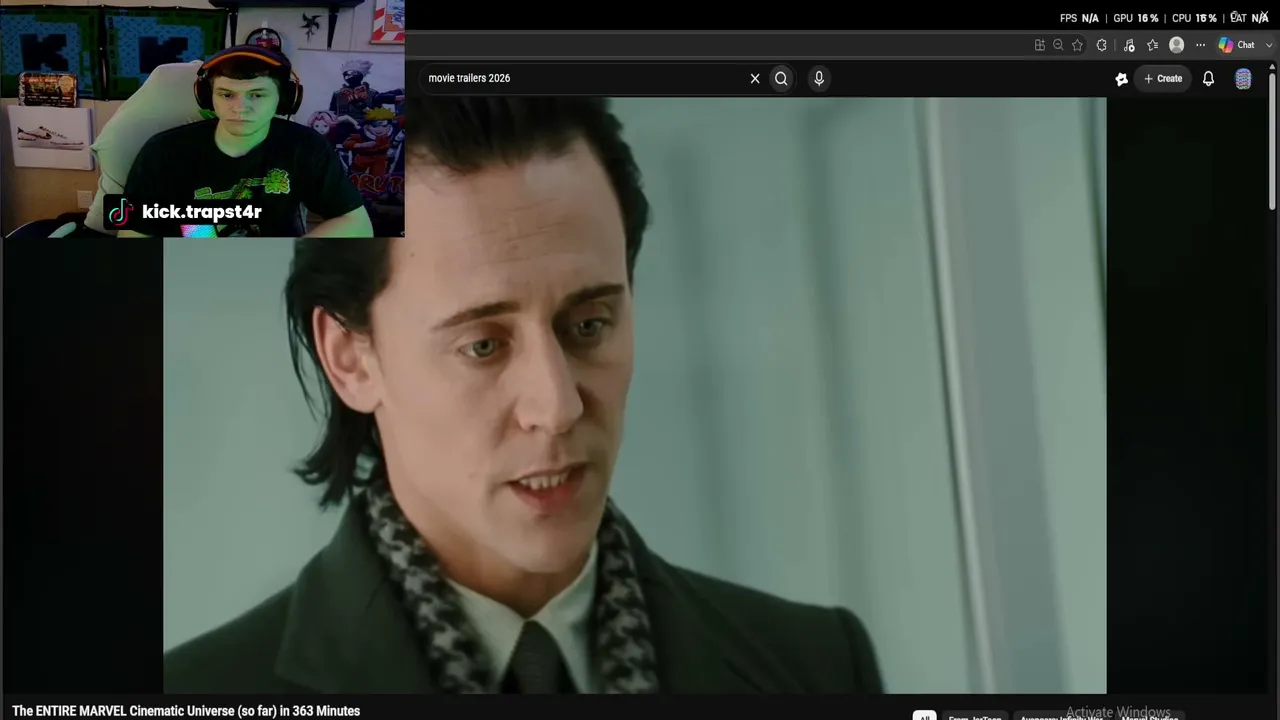Click the app grid icon in address bar
Viewport: 1280px width, 720px height.
1040,45
